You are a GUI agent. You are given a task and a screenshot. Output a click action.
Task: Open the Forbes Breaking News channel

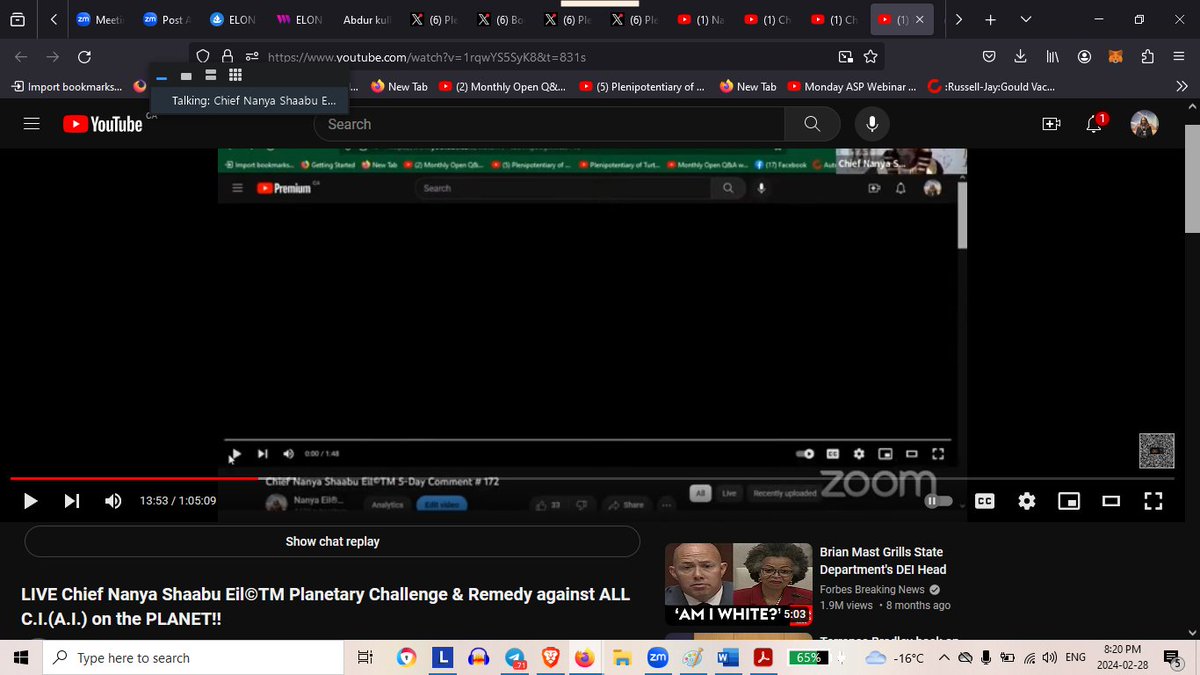tap(872, 589)
